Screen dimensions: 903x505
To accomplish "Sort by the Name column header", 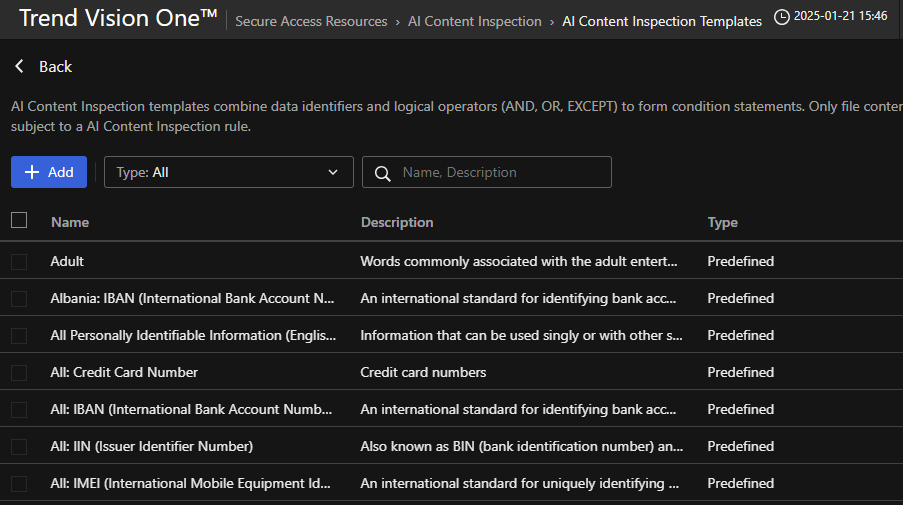I will (70, 222).
